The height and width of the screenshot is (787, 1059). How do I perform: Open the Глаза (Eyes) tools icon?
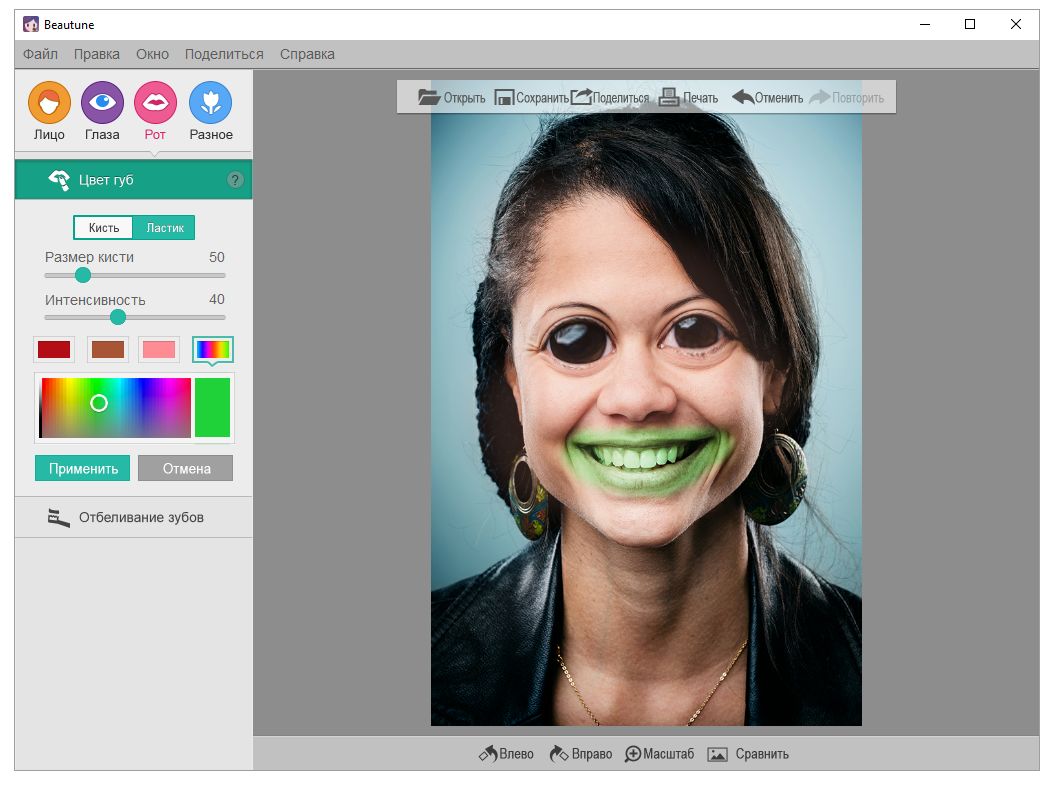tap(102, 103)
